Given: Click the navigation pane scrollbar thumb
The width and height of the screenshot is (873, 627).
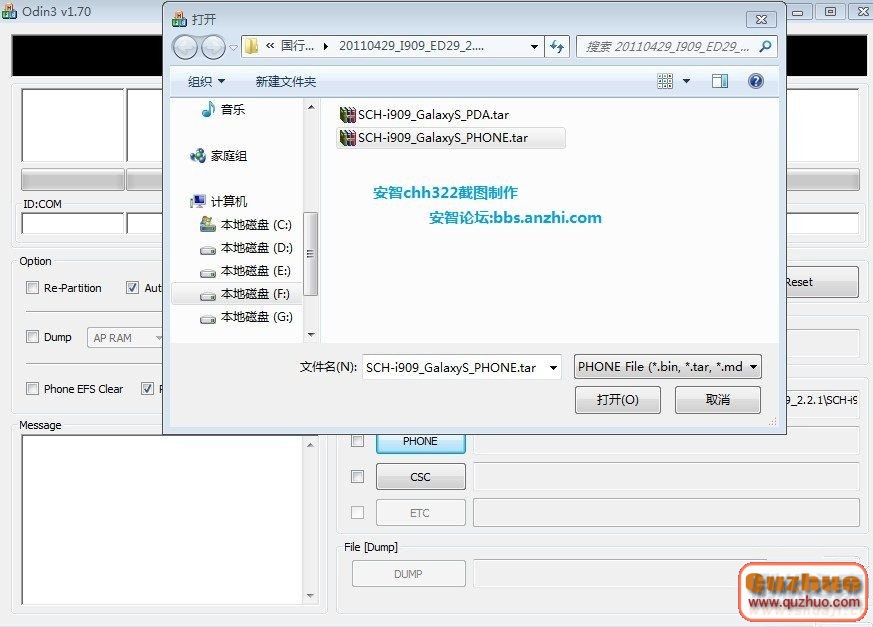Looking at the screenshot, I should (311, 254).
